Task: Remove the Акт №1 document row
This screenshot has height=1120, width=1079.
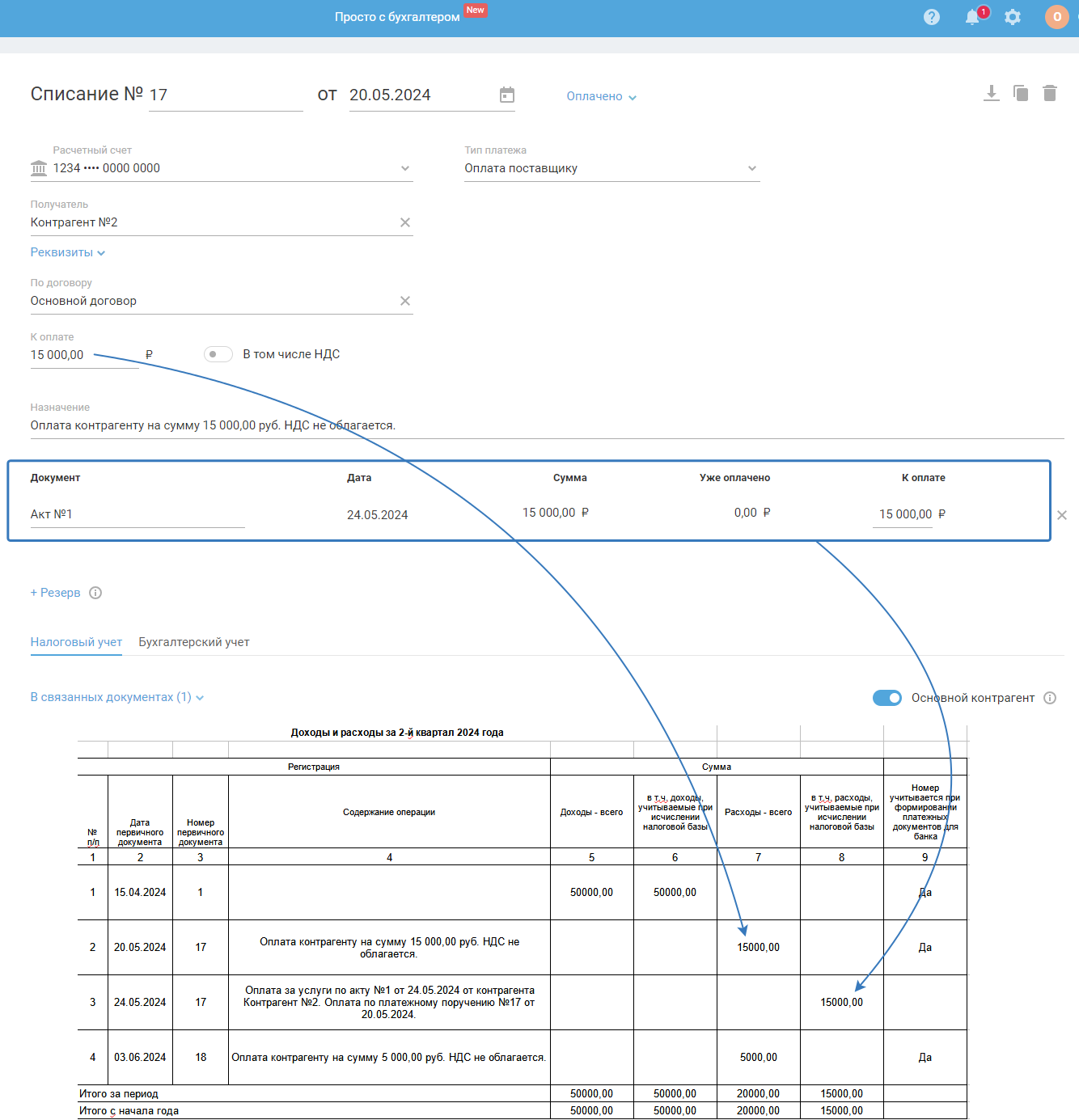Action: pyautogui.click(x=1062, y=515)
